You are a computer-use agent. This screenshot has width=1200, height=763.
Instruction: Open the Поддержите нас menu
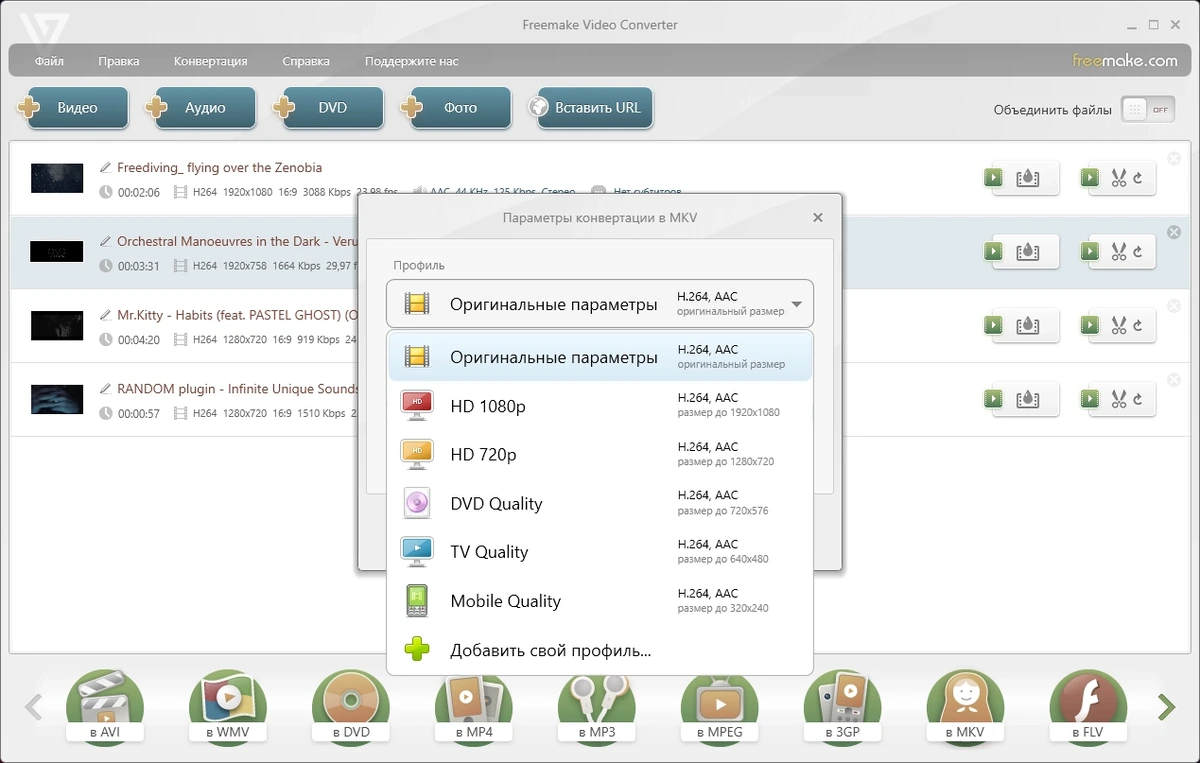[412, 61]
